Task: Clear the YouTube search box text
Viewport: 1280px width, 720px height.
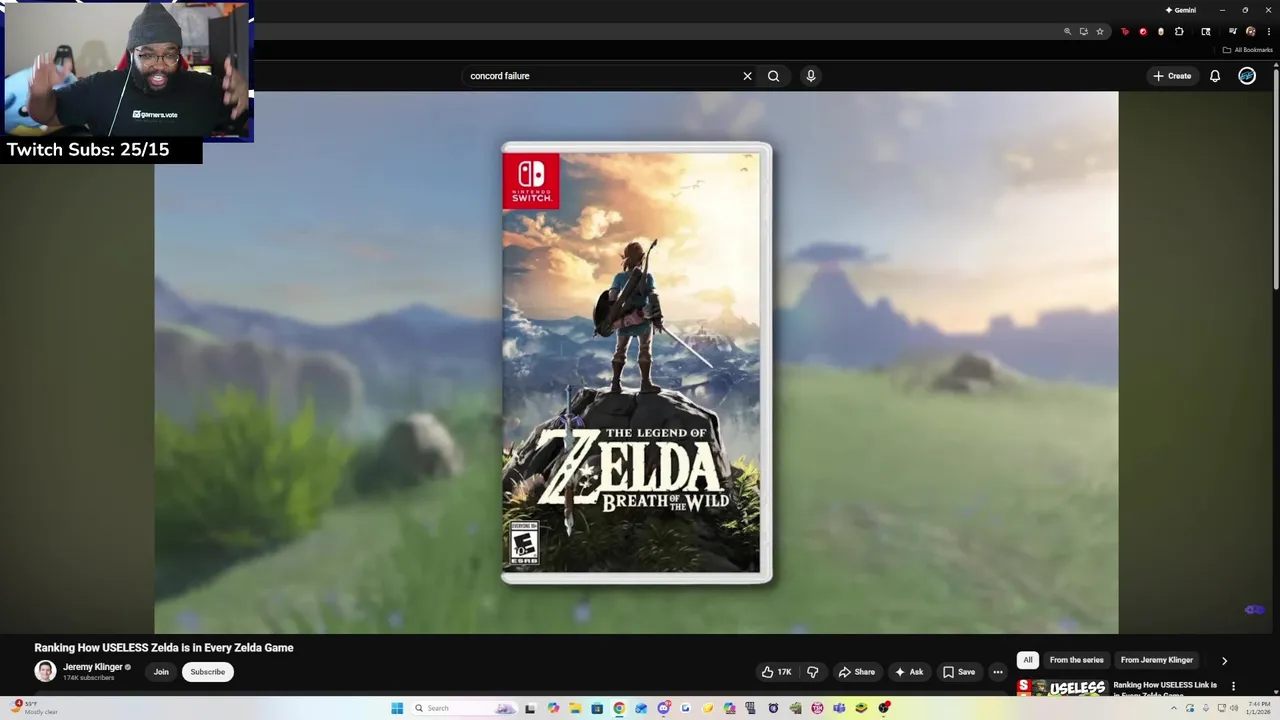Action: 747,76
